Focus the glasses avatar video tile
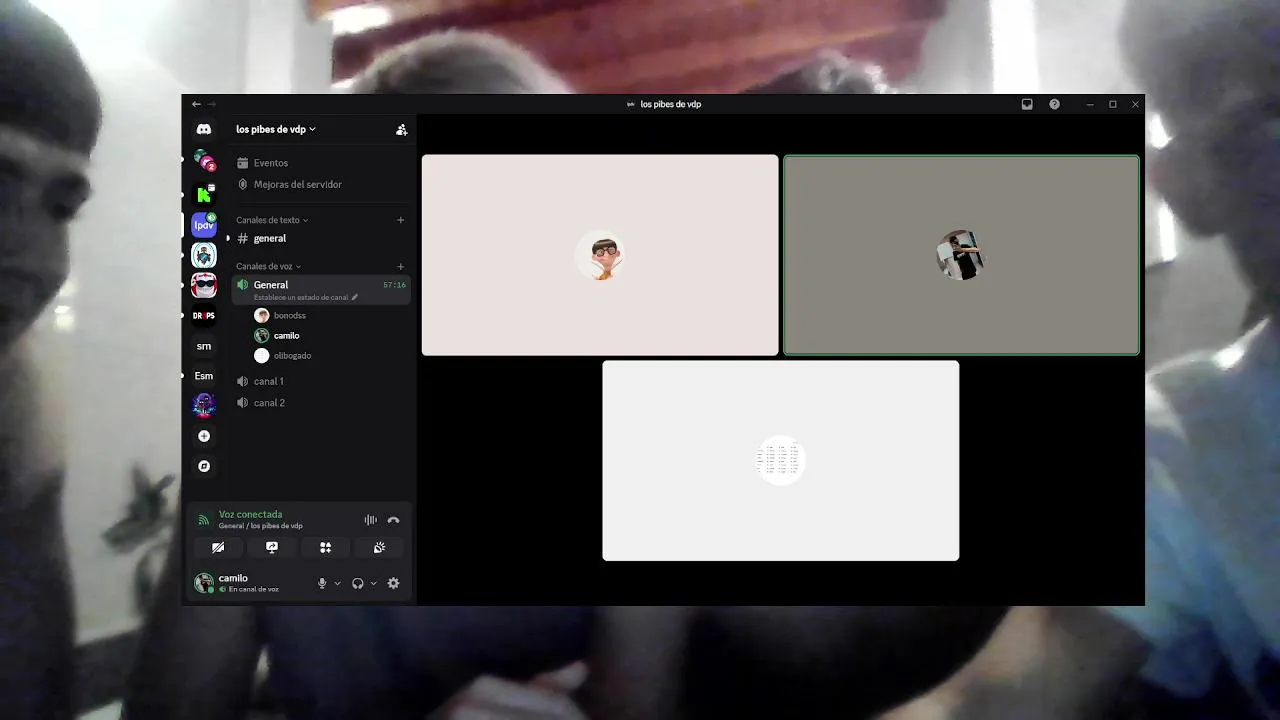 tap(600, 255)
